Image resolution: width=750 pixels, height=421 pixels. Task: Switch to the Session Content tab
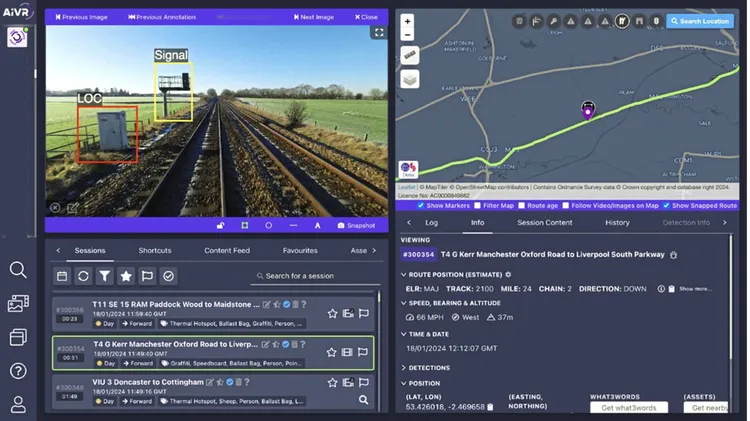[544, 222]
